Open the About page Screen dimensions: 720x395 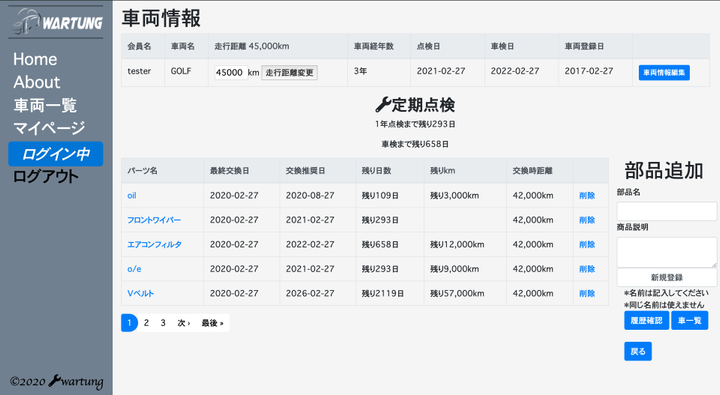(x=37, y=82)
